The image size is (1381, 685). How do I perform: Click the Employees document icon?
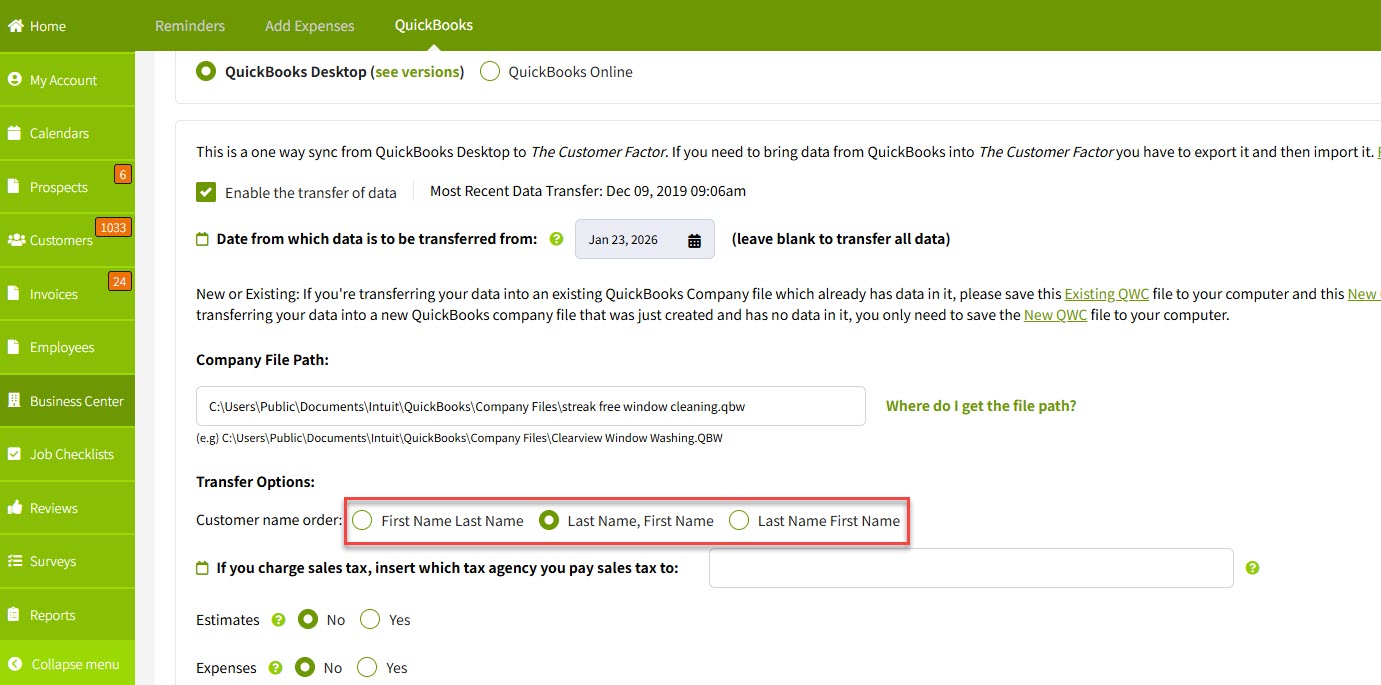14,347
